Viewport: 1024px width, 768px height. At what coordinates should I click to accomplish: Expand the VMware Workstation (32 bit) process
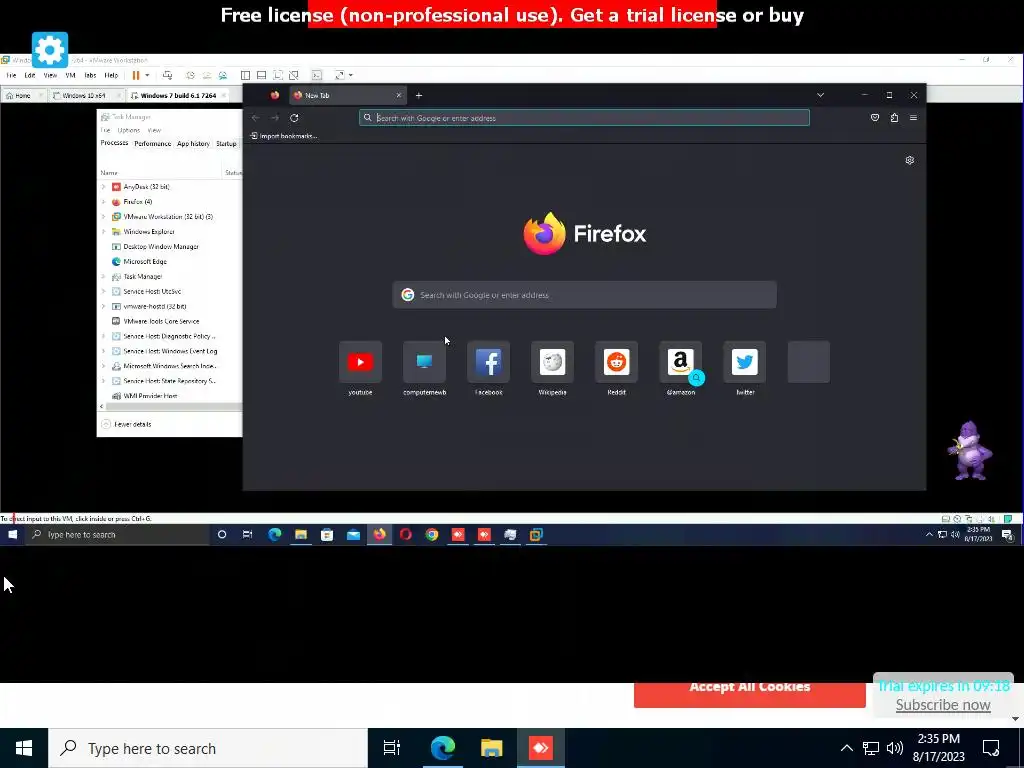(x=103, y=217)
